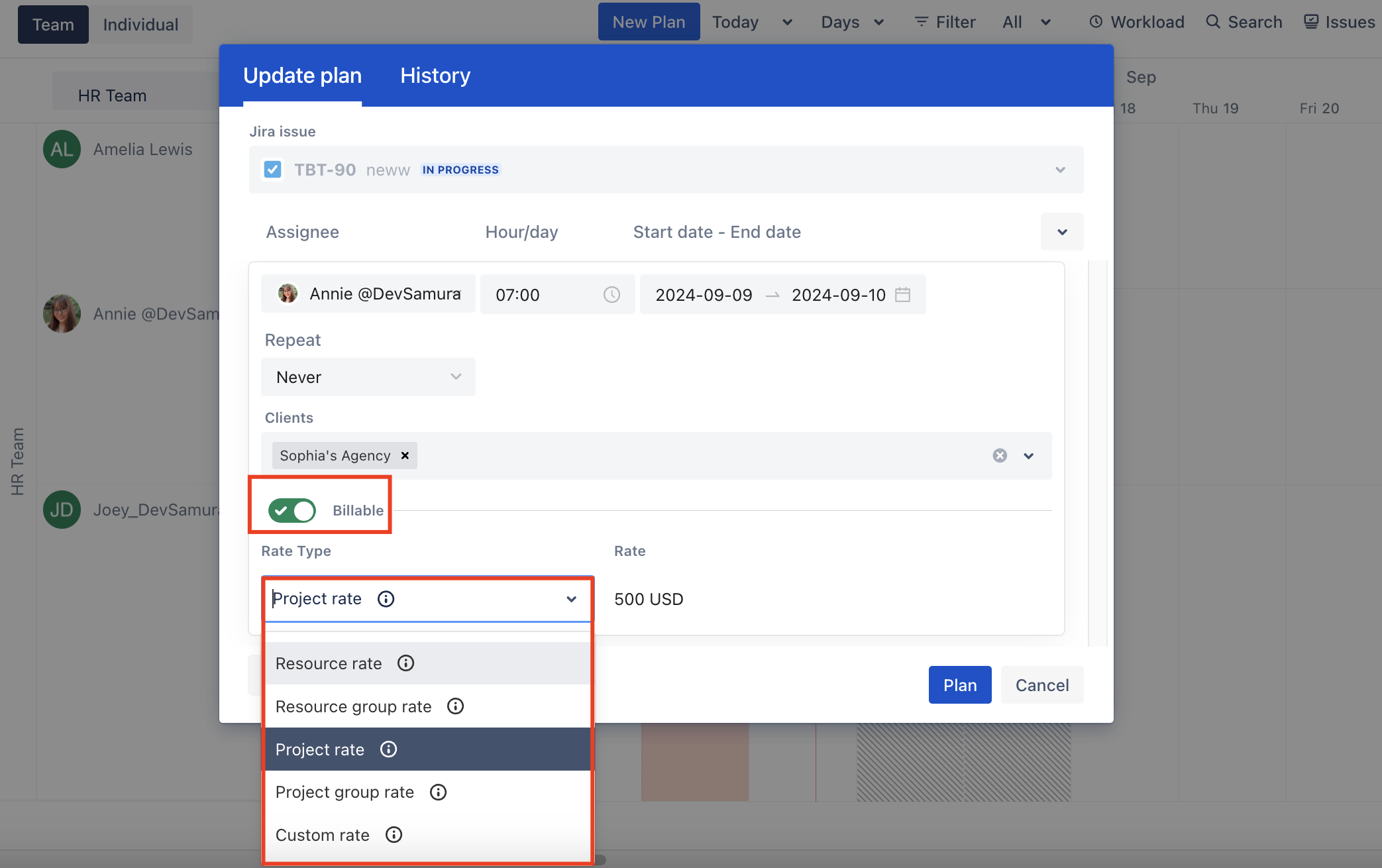Viewport: 1382px width, 868px height.
Task: Toggle the Billable switch off
Action: point(292,510)
